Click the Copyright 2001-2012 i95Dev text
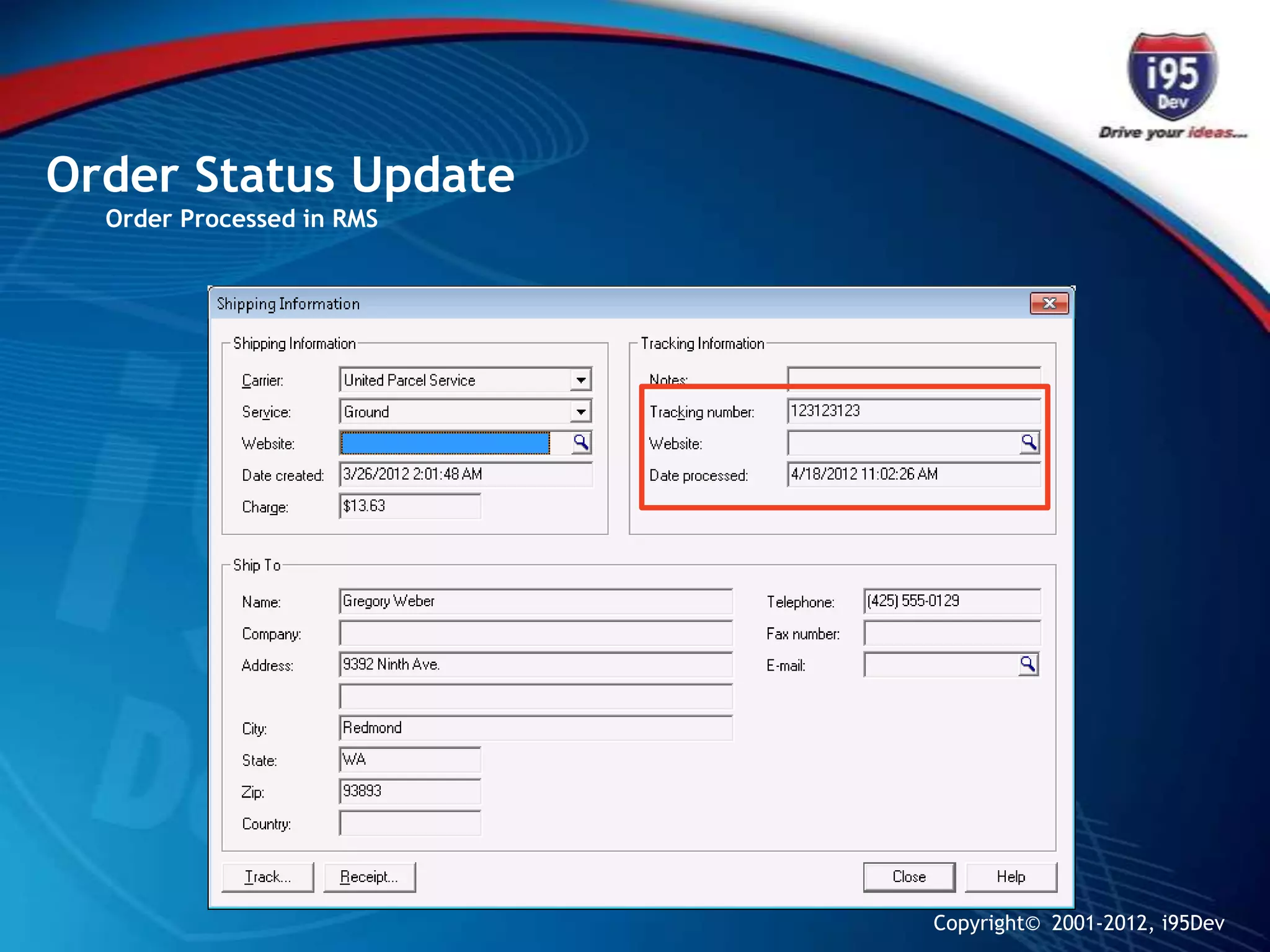This screenshot has width=1270, height=952. pos(1079,923)
